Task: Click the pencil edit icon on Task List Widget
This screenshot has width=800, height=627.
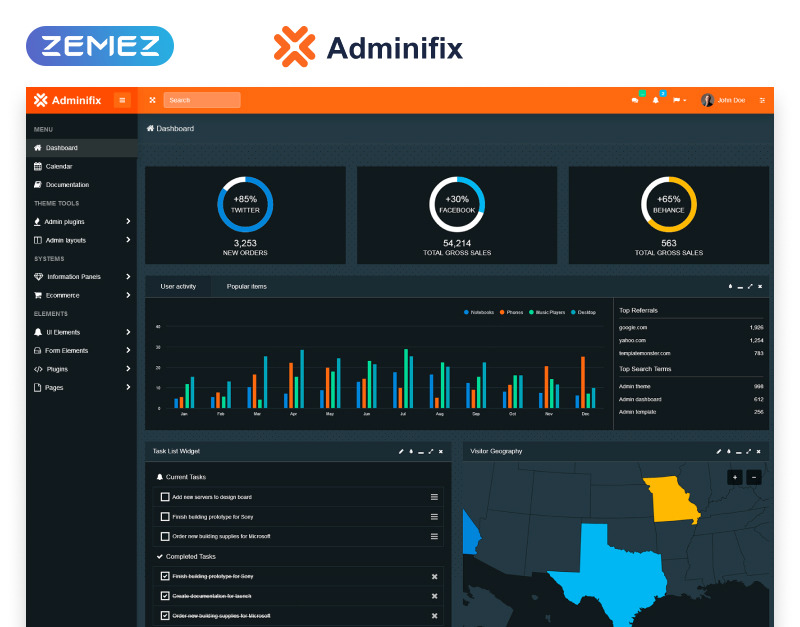Action: 400,451
